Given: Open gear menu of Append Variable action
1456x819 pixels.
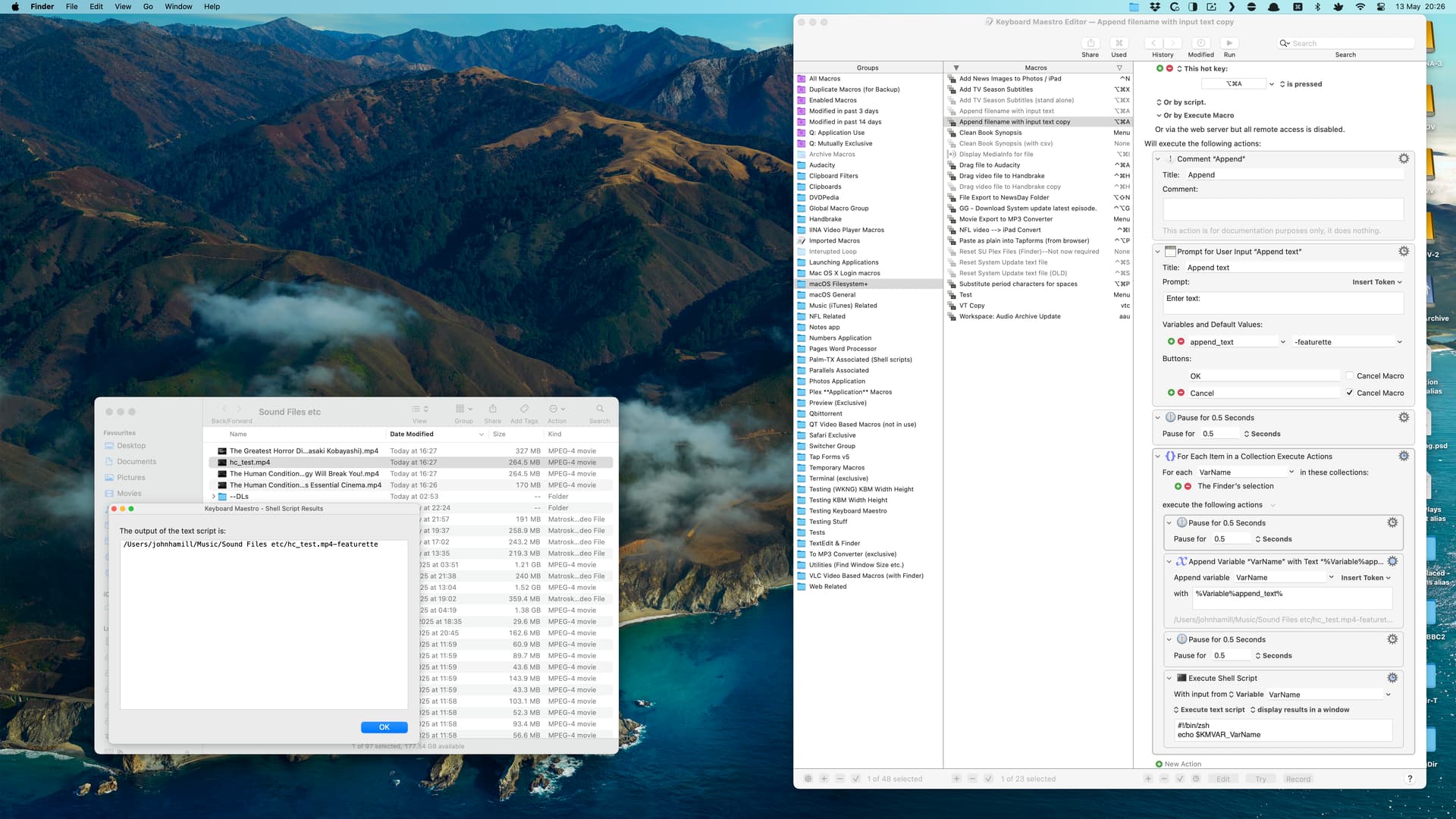Looking at the screenshot, I should click(1392, 561).
